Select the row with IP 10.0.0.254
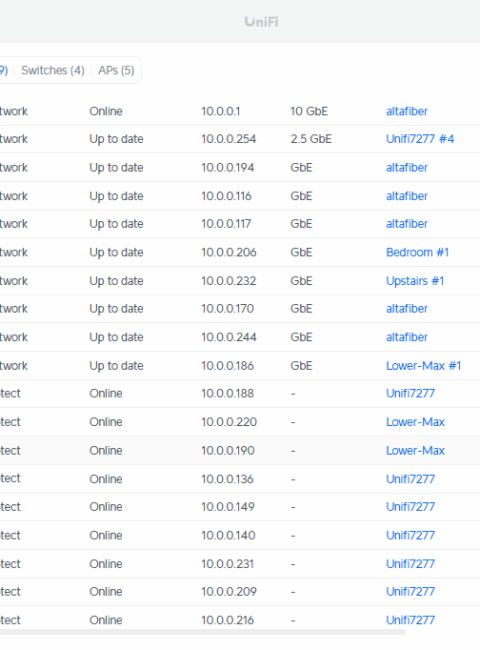The image size is (480, 650). coord(240,139)
